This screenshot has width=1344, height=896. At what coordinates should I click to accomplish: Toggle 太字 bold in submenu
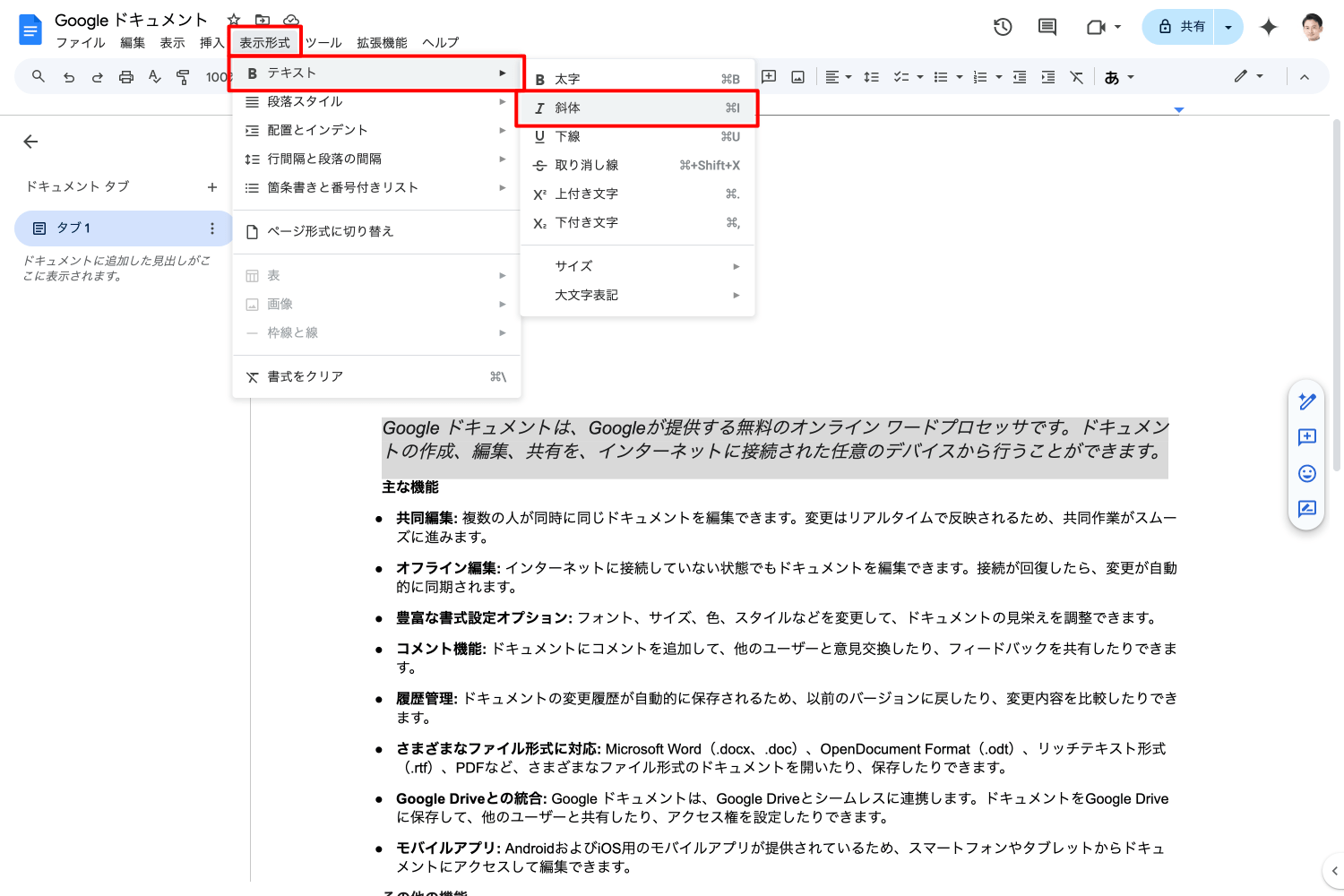pyautogui.click(x=637, y=79)
